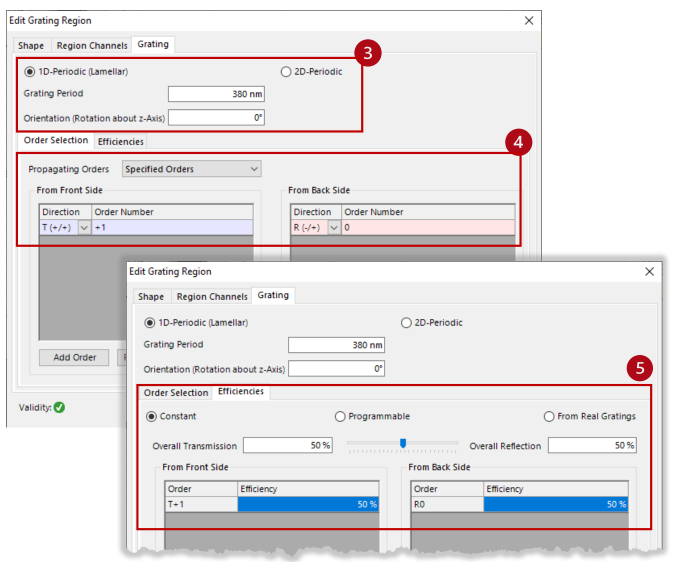Expand the T (+/+) direction dropdown
Screen dimensions: 673x562
pyautogui.click(x=84, y=228)
